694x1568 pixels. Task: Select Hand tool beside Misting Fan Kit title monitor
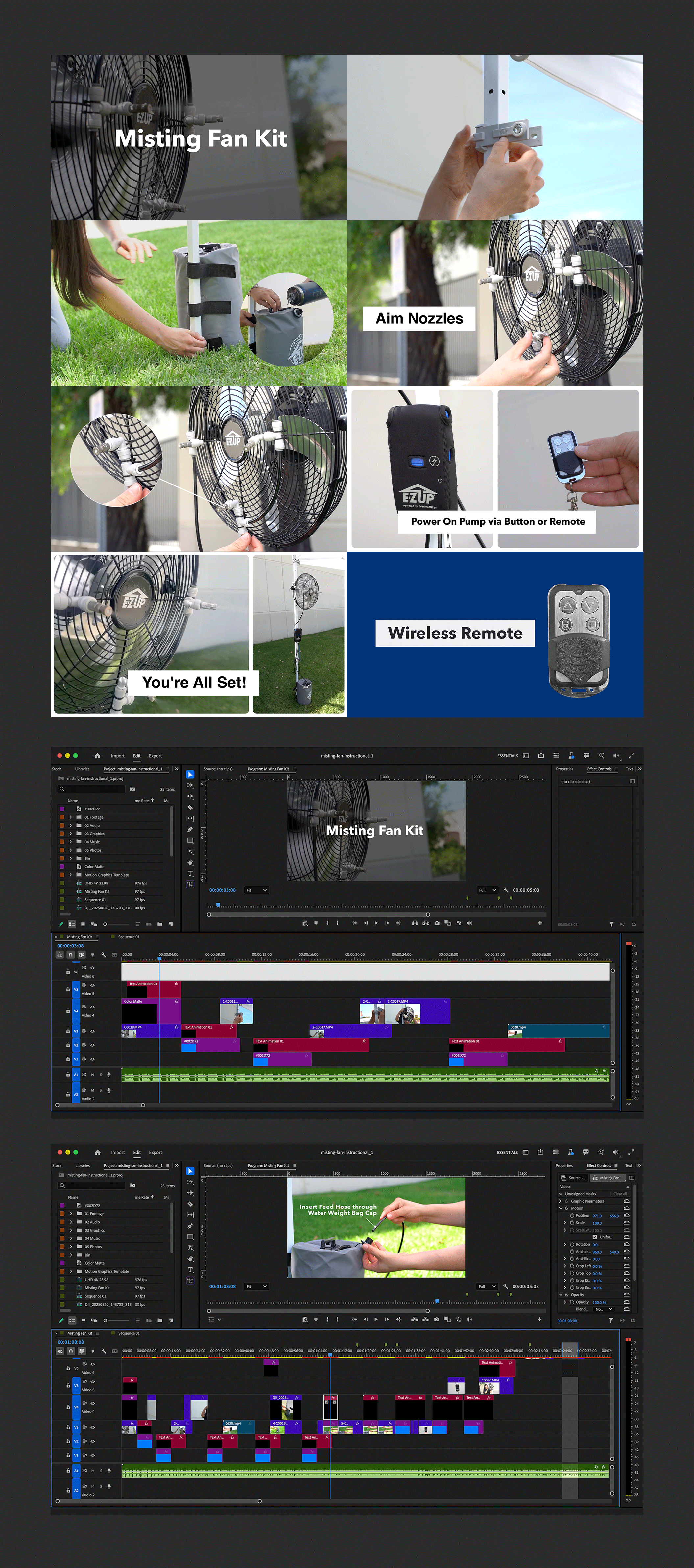[x=190, y=862]
